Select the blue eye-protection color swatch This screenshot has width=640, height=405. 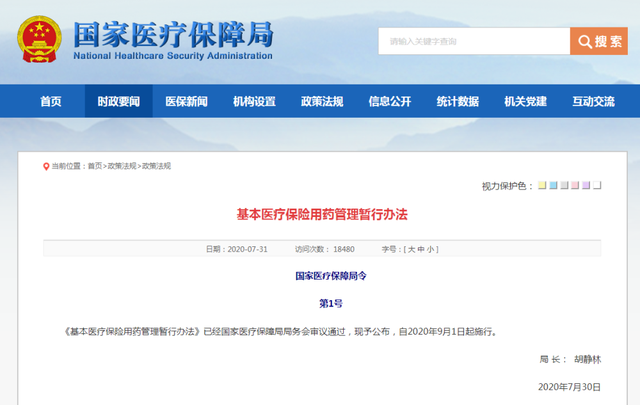tap(553, 185)
